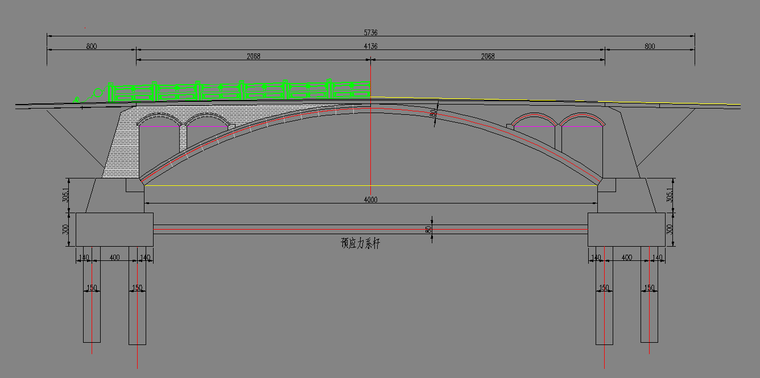Select the yellow chord line under arch
760x378 pixels.
point(371,185)
